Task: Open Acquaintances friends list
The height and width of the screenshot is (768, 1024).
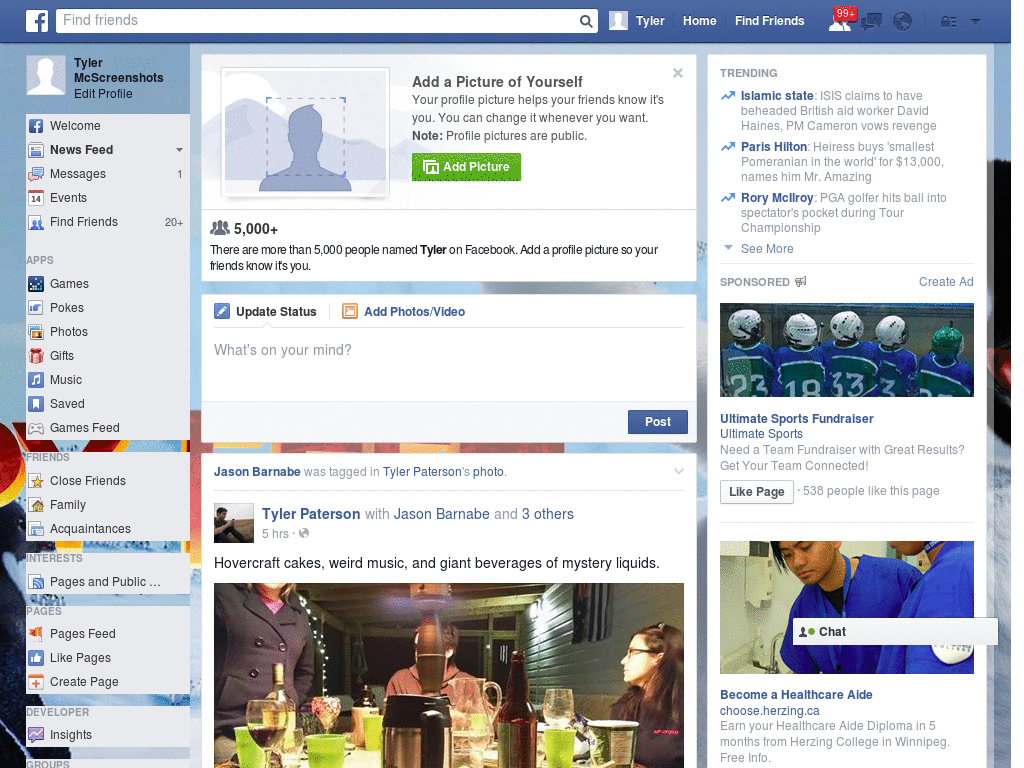Action: point(90,529)
